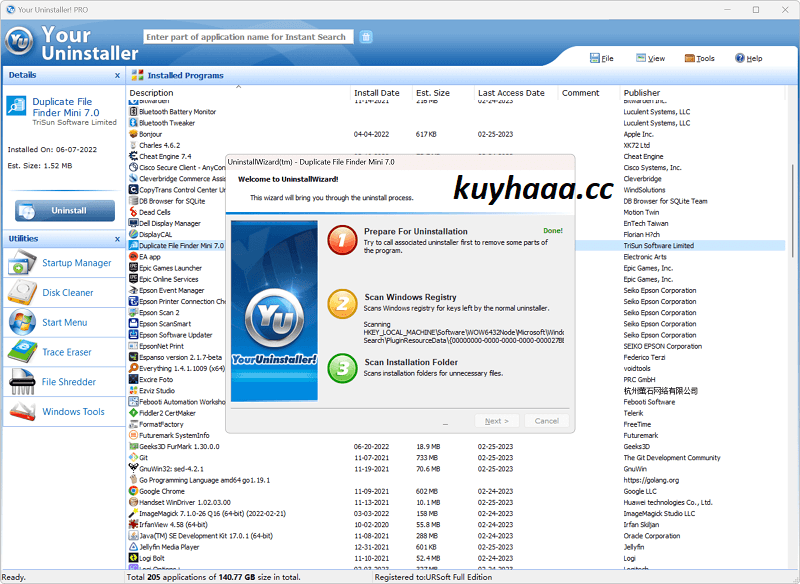Click the Bluetooth Tweaker icon
Image resolution: width=800 pixels, height=584 pixels.
click(x=133, y=123)
